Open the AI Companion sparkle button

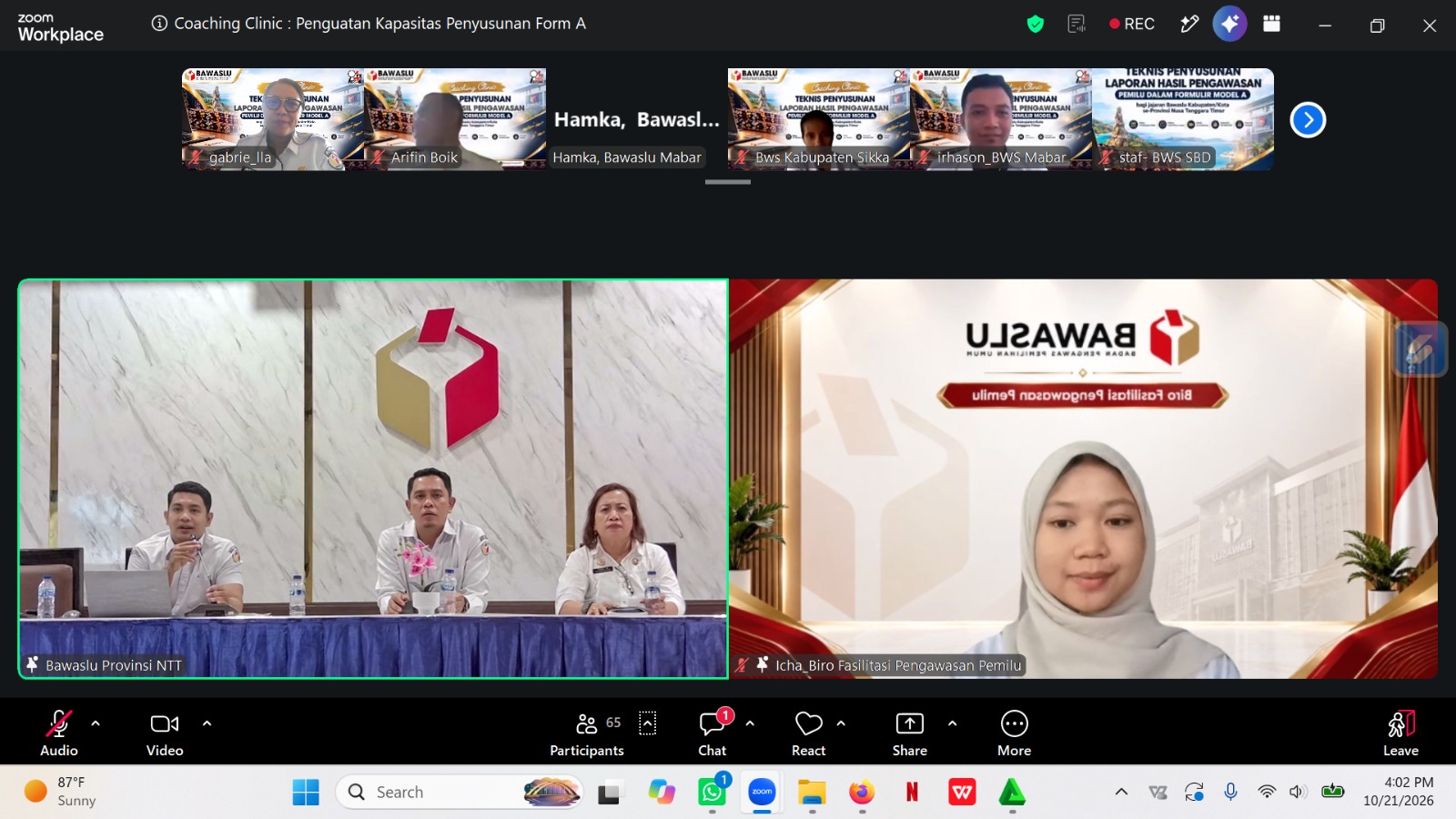(x=1229, y=25)
